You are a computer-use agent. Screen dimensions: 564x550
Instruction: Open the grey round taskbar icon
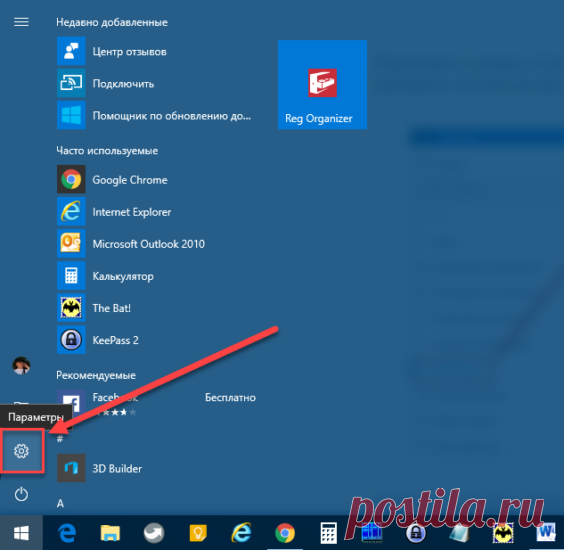coord(154,533)
